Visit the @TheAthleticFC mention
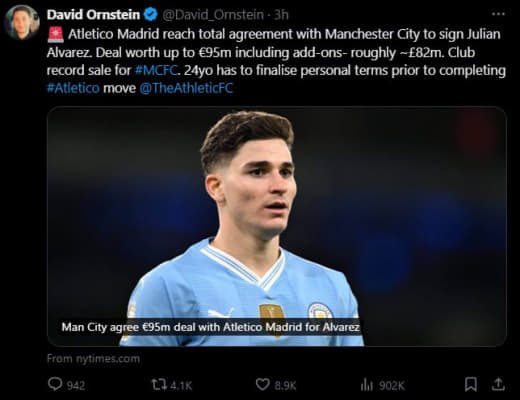This screenshot has height=400, width=520. coord(186,88)
